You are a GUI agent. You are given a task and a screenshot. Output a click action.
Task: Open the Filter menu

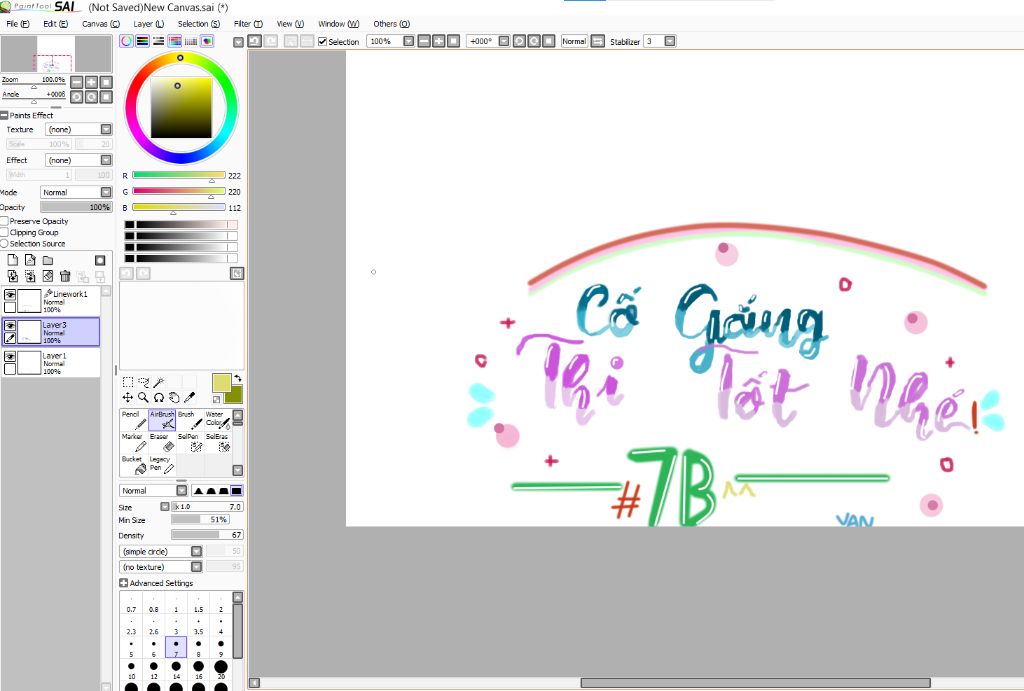pyautogui.click(x=248, y=24)
